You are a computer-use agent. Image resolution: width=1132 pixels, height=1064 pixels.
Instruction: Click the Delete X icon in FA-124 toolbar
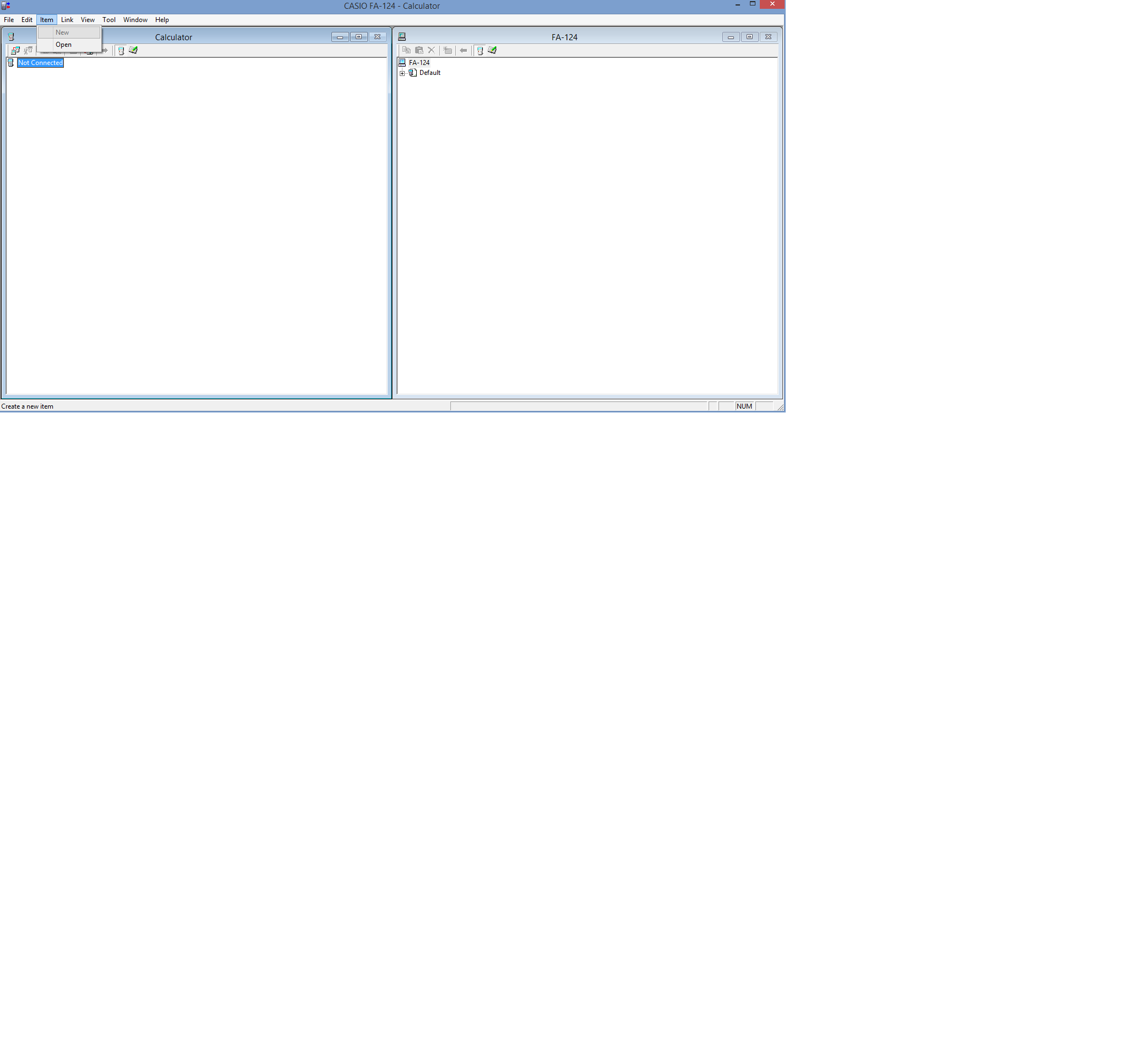click(x=432, y=51)
